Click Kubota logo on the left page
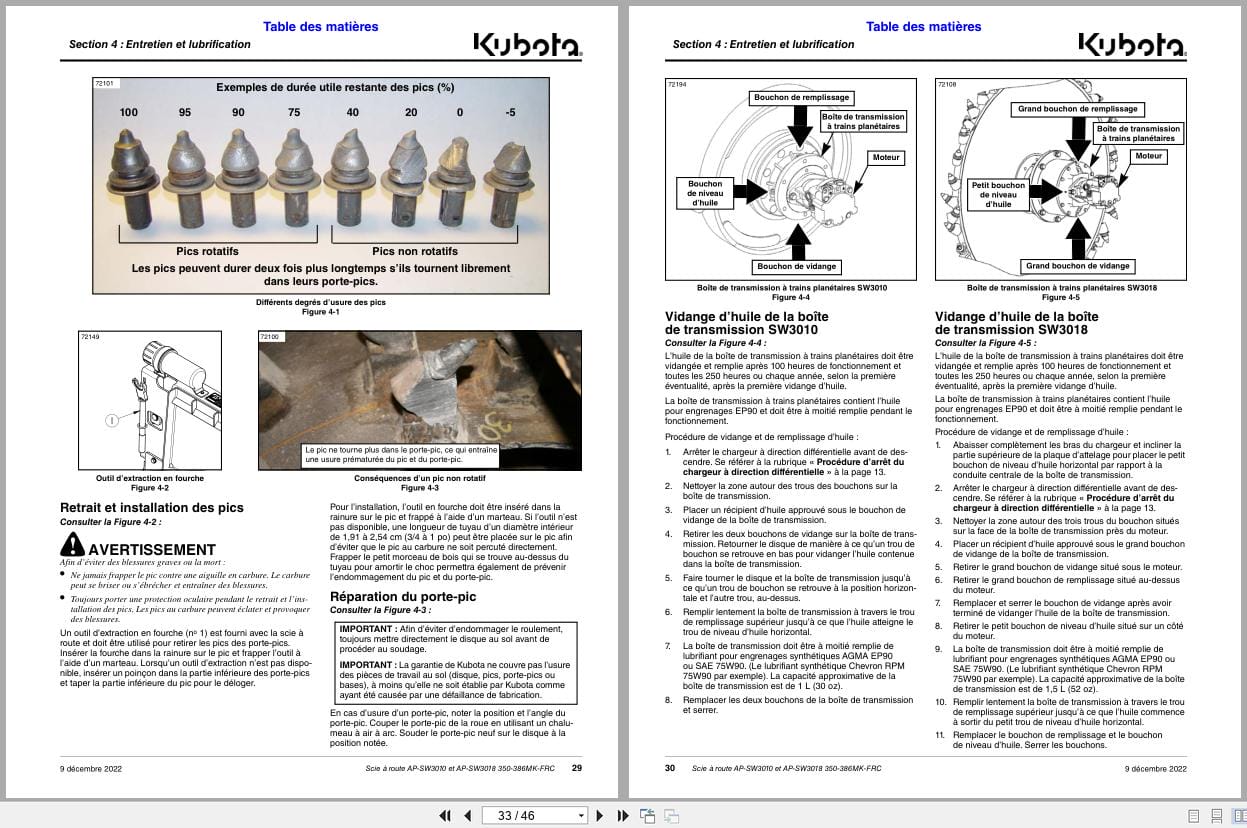The height and width of the screenshot is (828, 1247). point(528,44)
